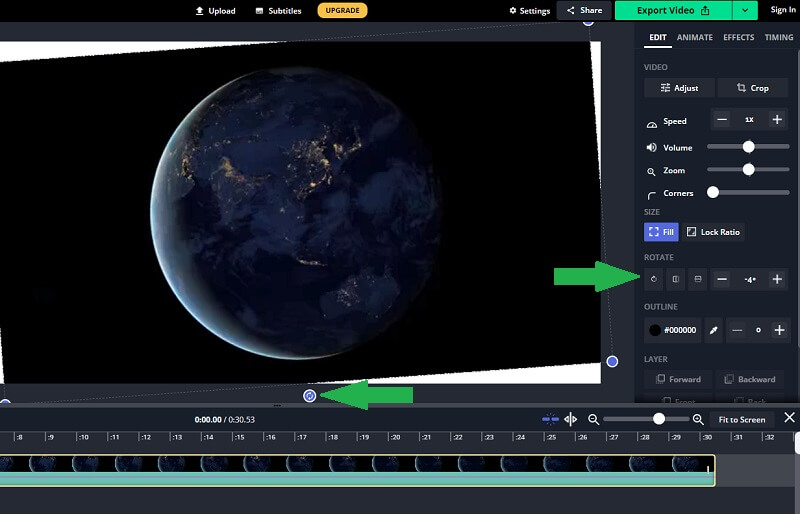The image size is (800, 514).
Task: Toggle the Fill size option
Action: pos(661,232)
